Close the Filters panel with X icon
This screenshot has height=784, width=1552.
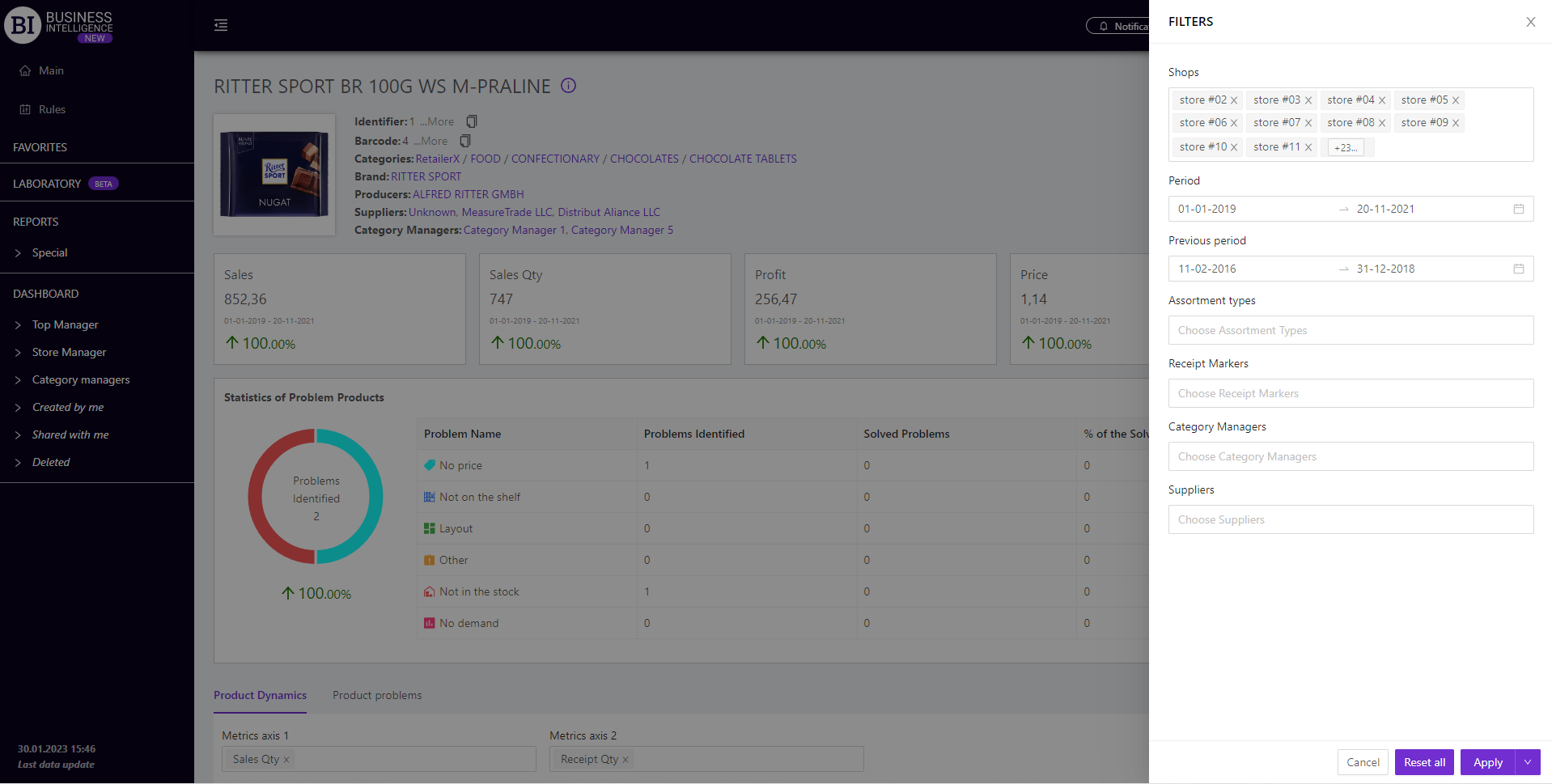[x=1530, y=22]
